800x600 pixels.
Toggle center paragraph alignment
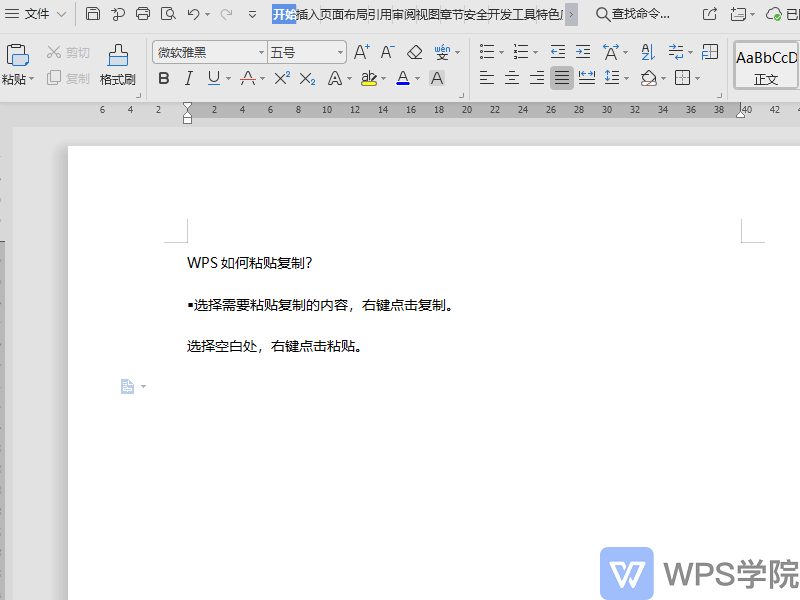pyautogui.click(x=511, y=77)
